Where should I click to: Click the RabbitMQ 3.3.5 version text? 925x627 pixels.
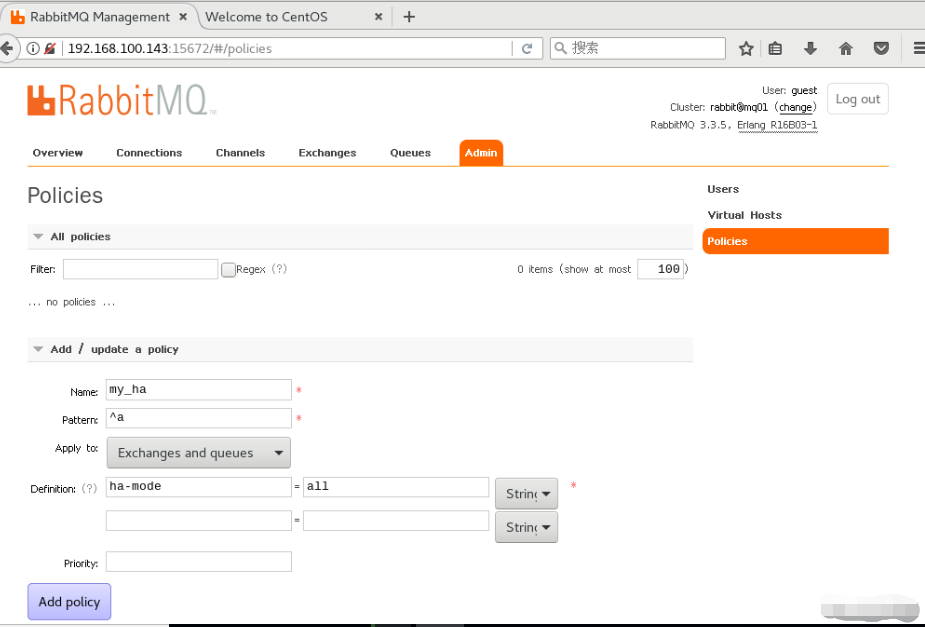click(x=690, y=125)
